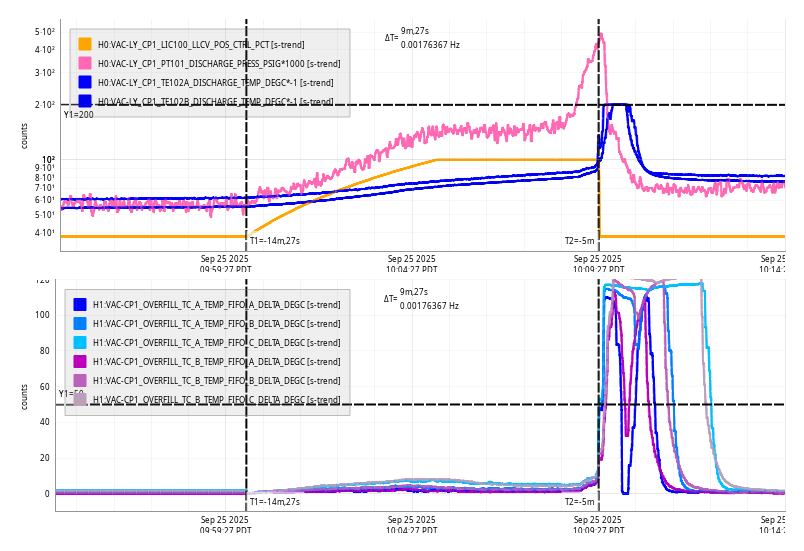Click the T2=-5m cursor label in bottom plot
Viewport: 804px width, 551px height.
click(579, 501)
